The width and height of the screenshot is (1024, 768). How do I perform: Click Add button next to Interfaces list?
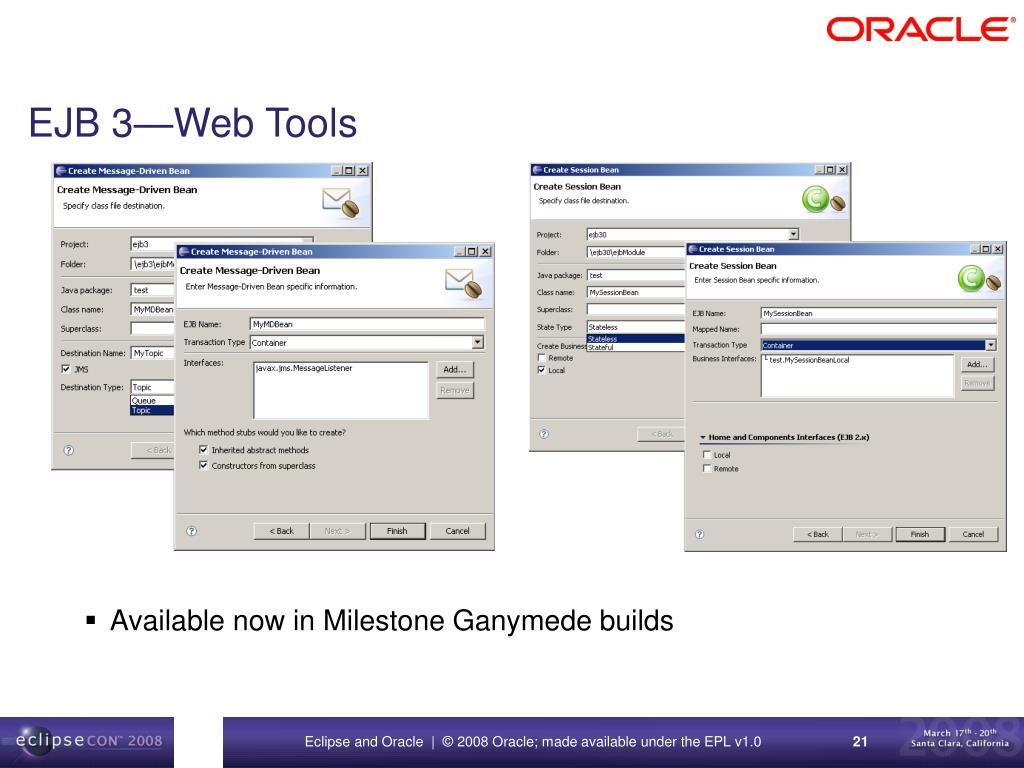coord(455,370)
